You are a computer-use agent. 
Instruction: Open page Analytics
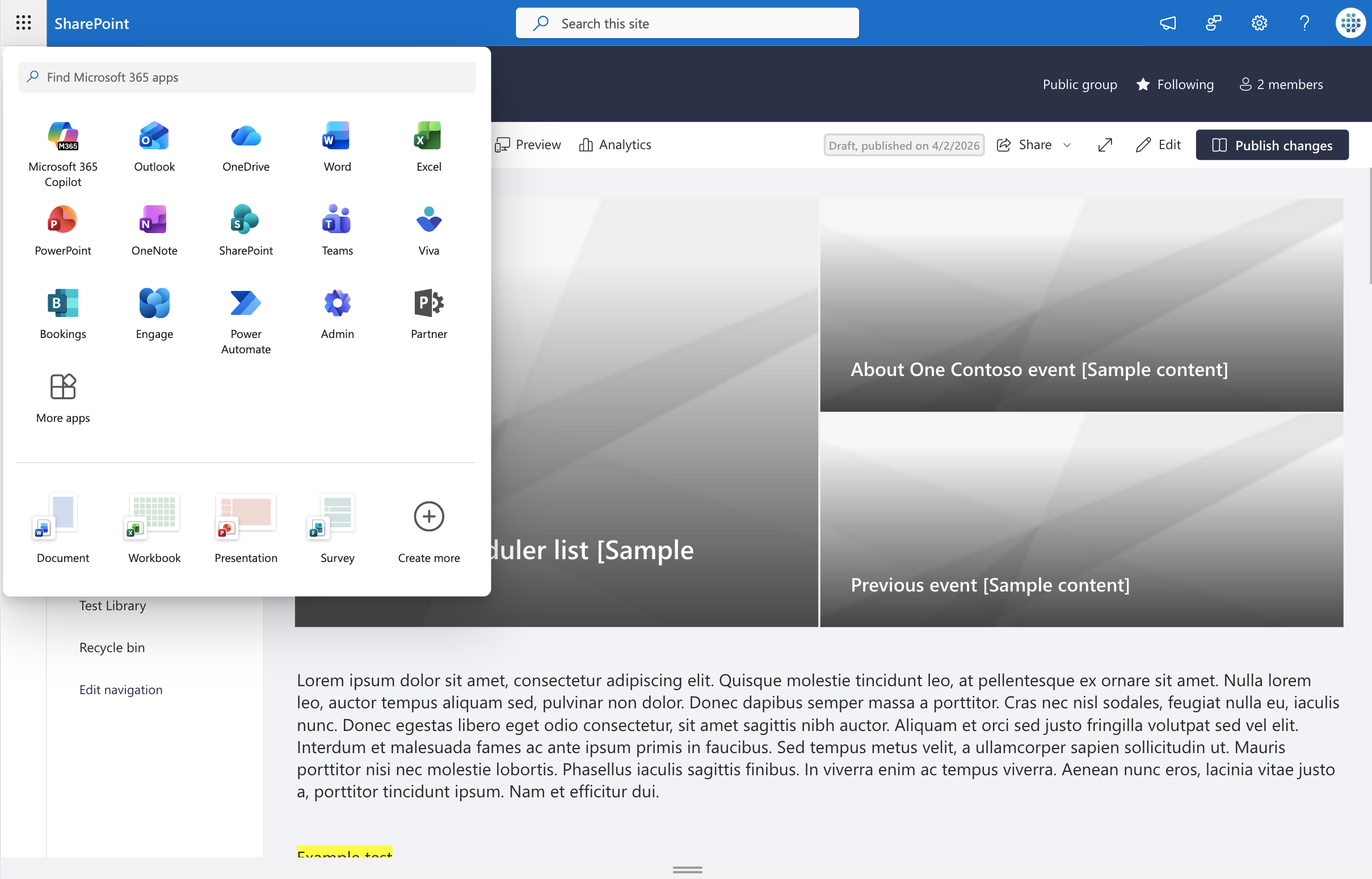point(615,145)
